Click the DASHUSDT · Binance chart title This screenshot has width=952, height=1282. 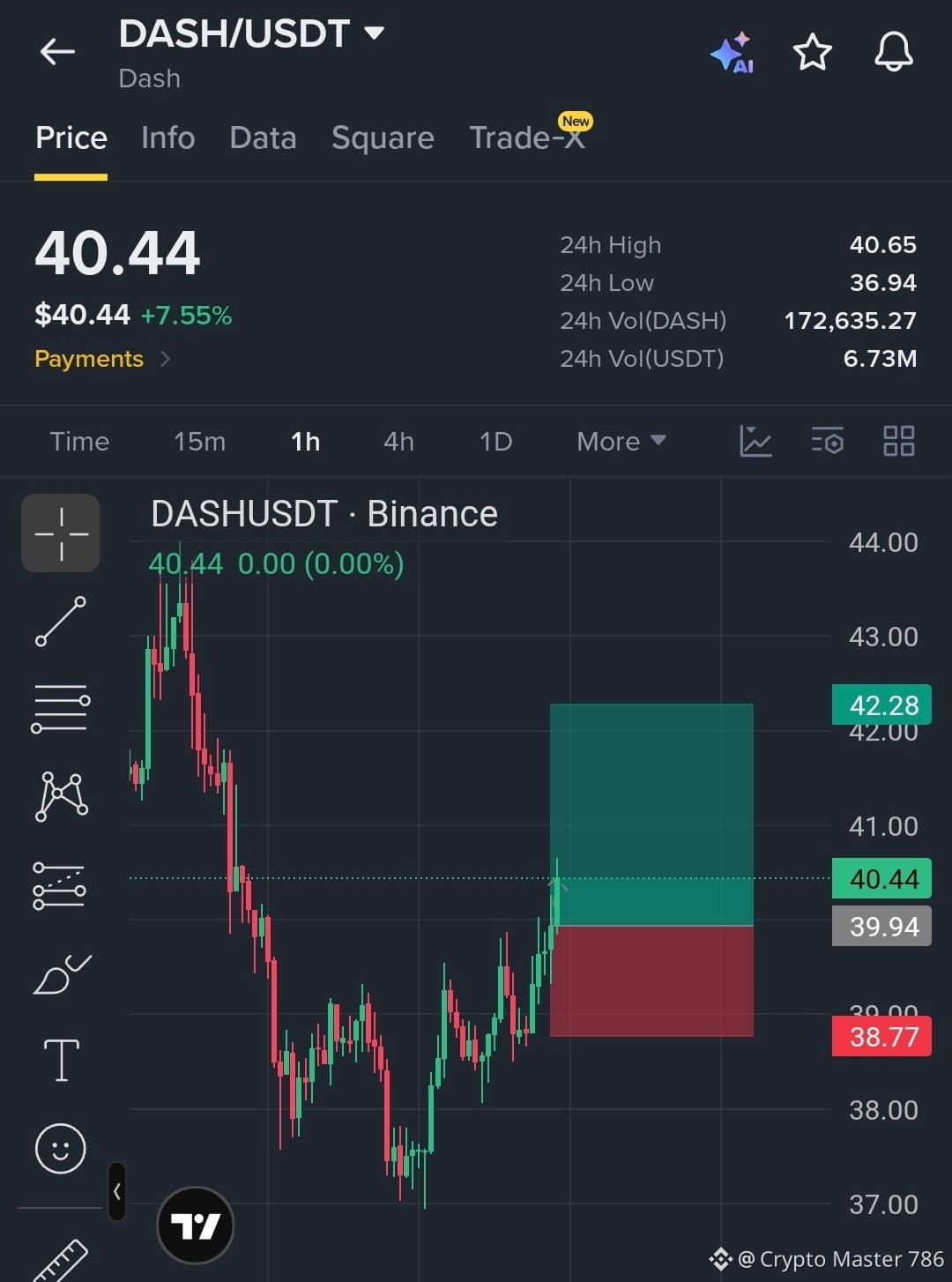pyautogui.click(x=324, y=514)
